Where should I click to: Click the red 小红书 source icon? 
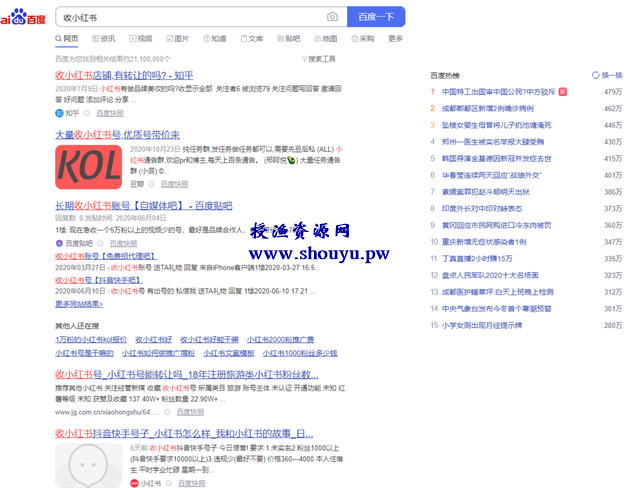click(x=134, y=484)
